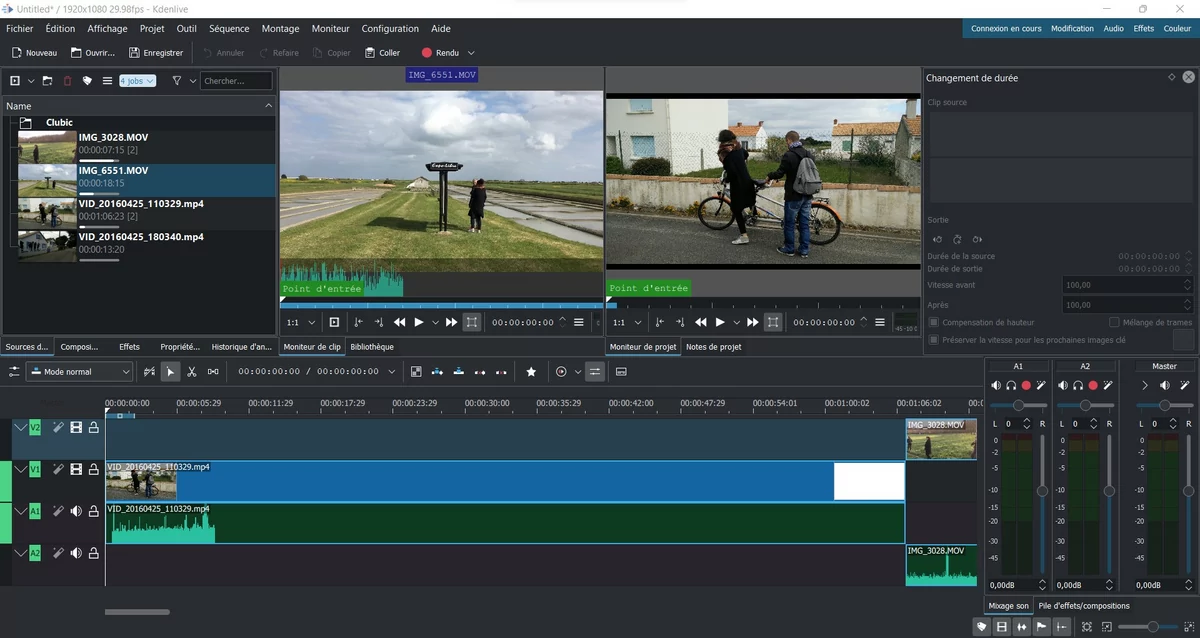Toggle record button on A1 mixer channel

tap(1026, 385)
